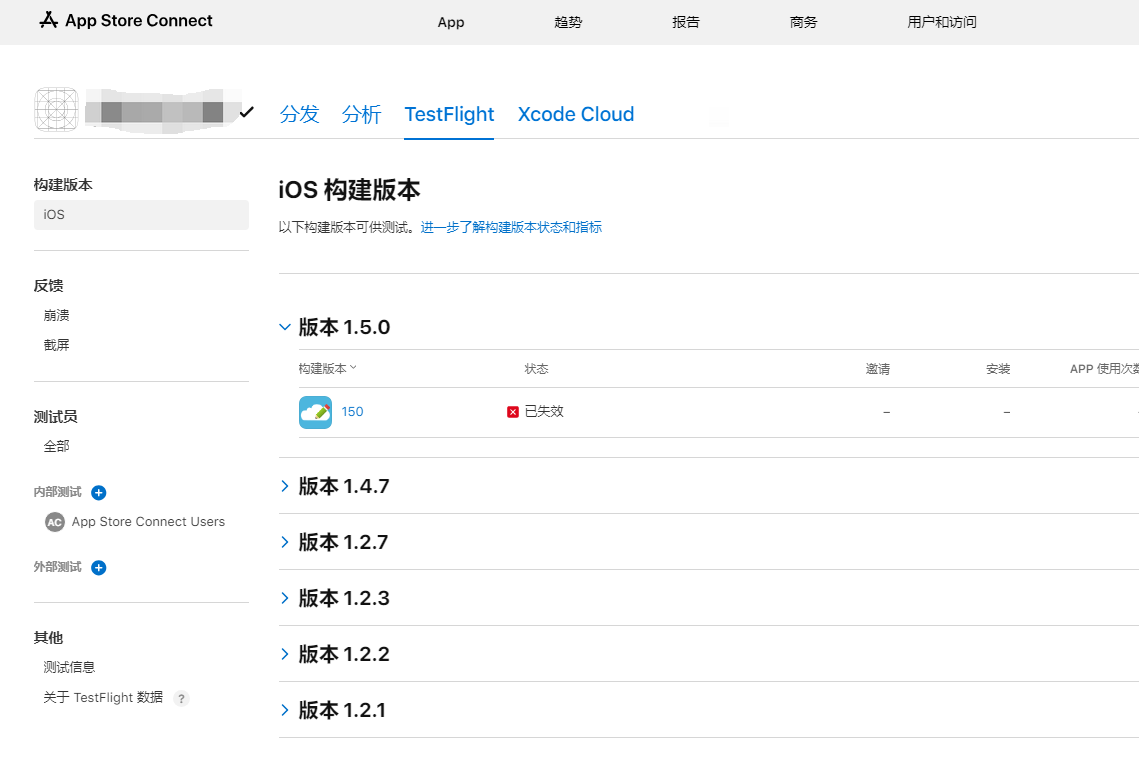Open the 商务 top navigation item
The image size is (1139, 783).
point(803,23)
